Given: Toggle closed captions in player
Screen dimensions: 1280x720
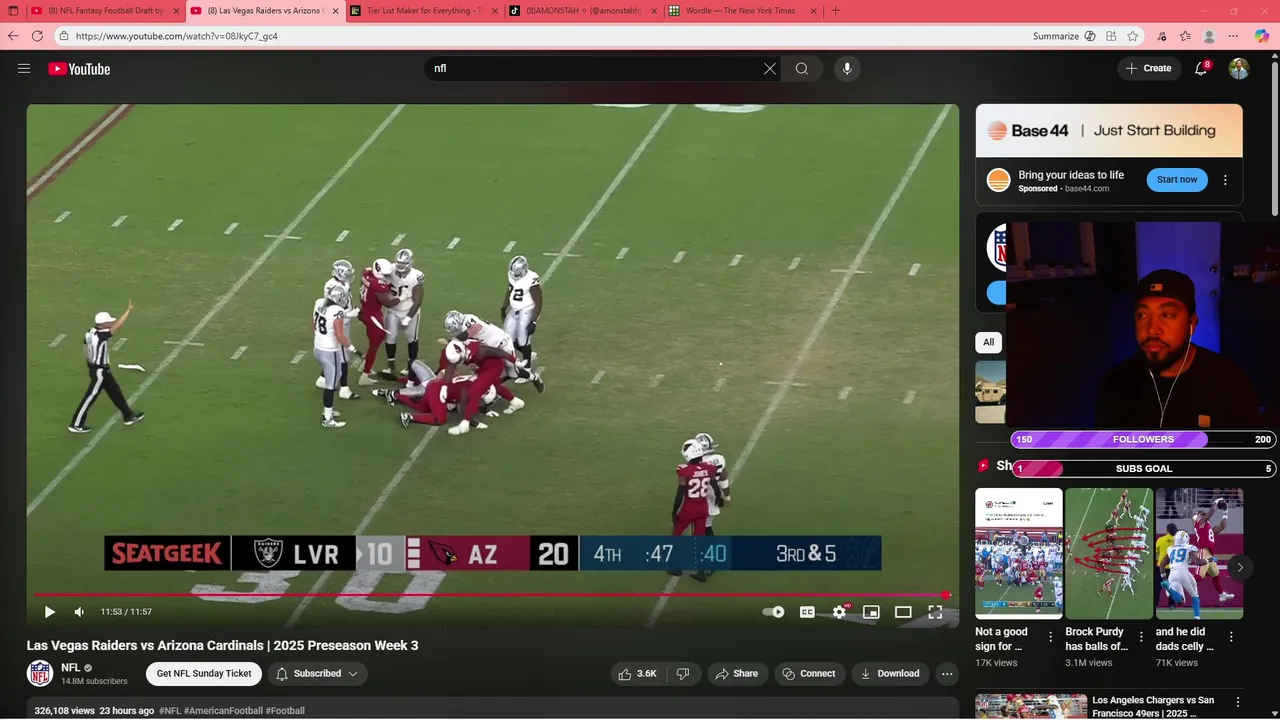Looking at the screenshot, I should click(x=807, y=612).
